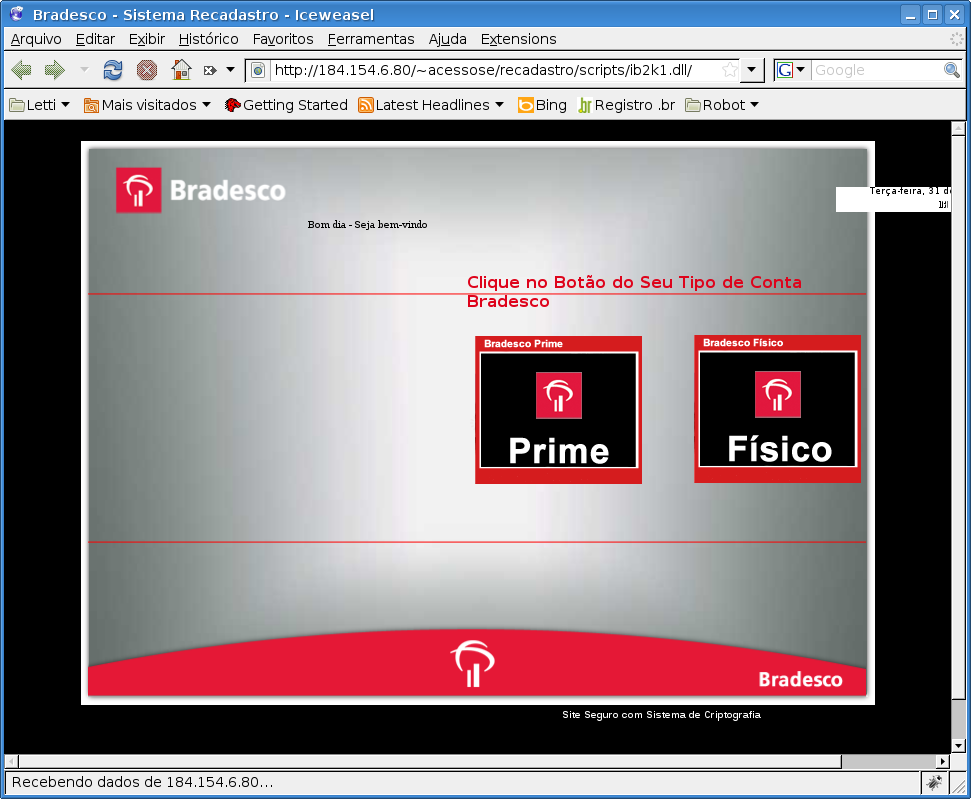Image resolution: width=971 pixels, height=799 pixels.
Task: Select the Bradesco Físico account button
Action: coord(778,409)
